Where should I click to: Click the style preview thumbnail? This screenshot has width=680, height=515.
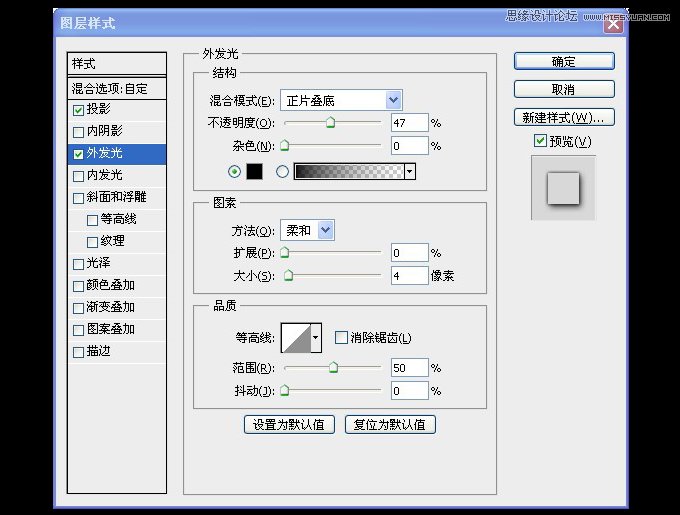[x=563, y=188]
